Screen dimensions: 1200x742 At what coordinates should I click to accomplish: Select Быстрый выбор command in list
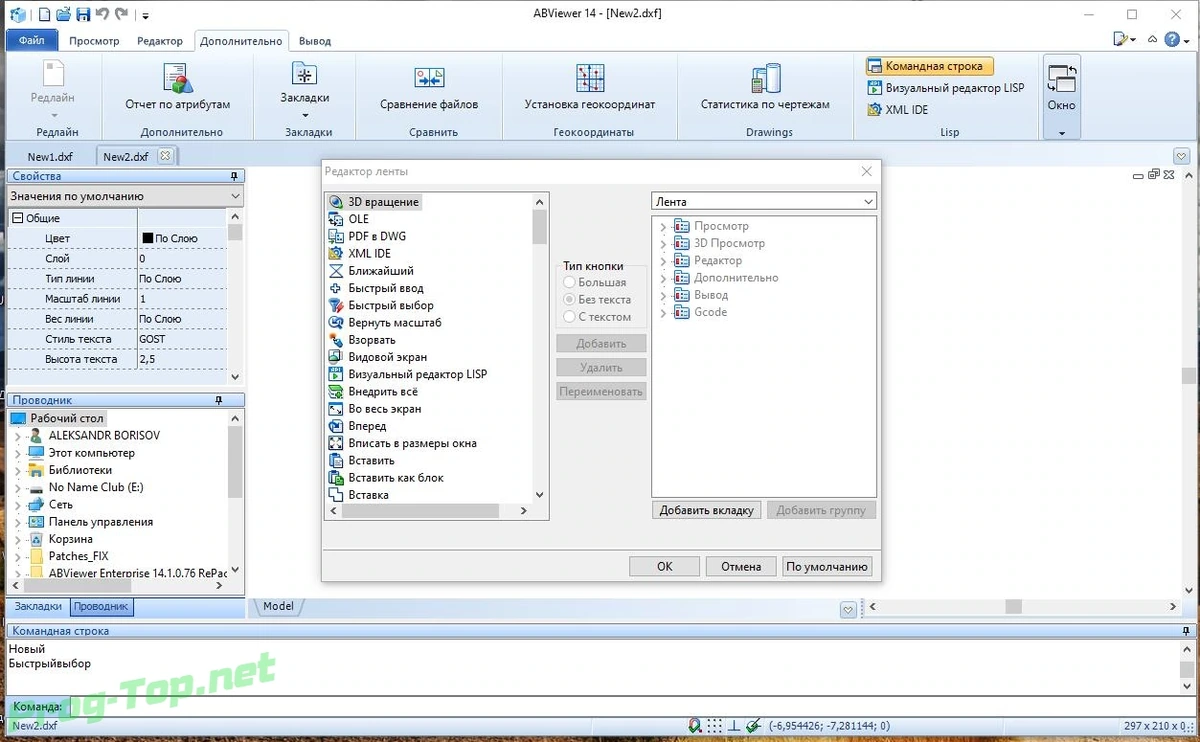(381, 305)
